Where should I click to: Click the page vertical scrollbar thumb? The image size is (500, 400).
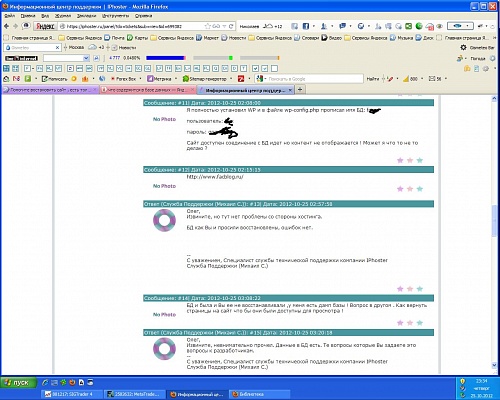click(x=494, y=221)
